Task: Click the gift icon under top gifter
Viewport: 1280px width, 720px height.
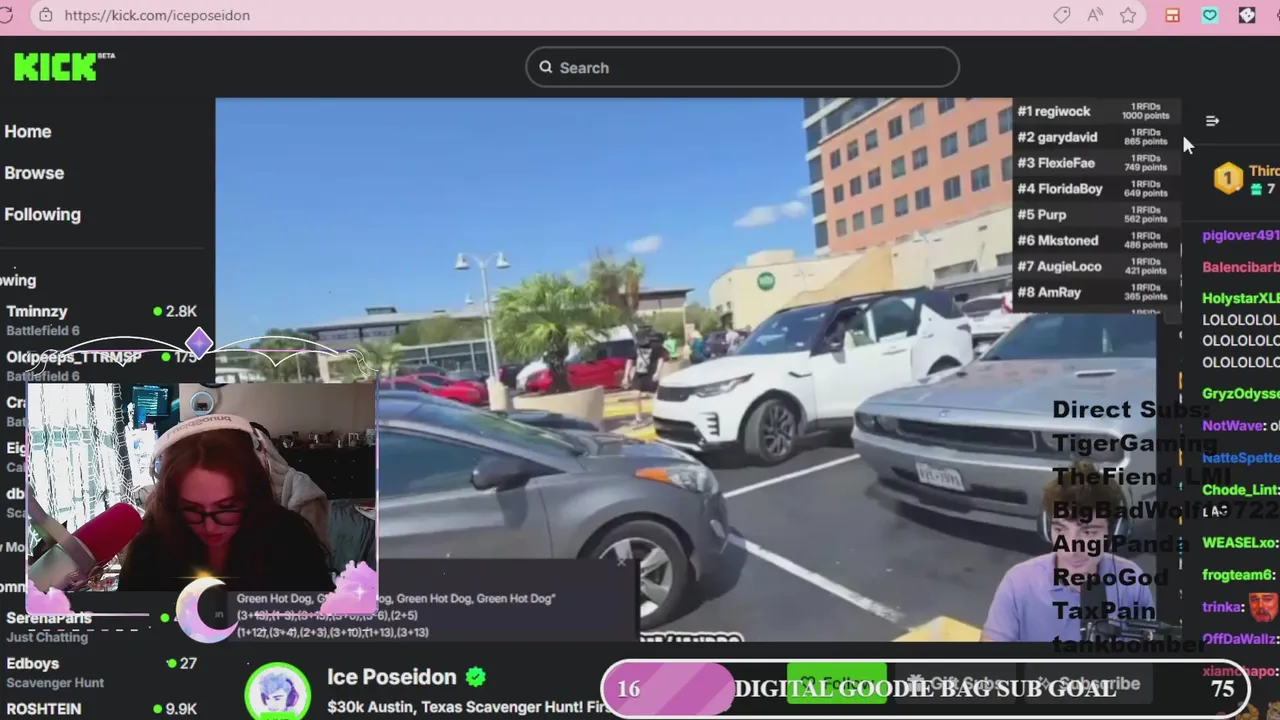Action: click(1255, 189)
